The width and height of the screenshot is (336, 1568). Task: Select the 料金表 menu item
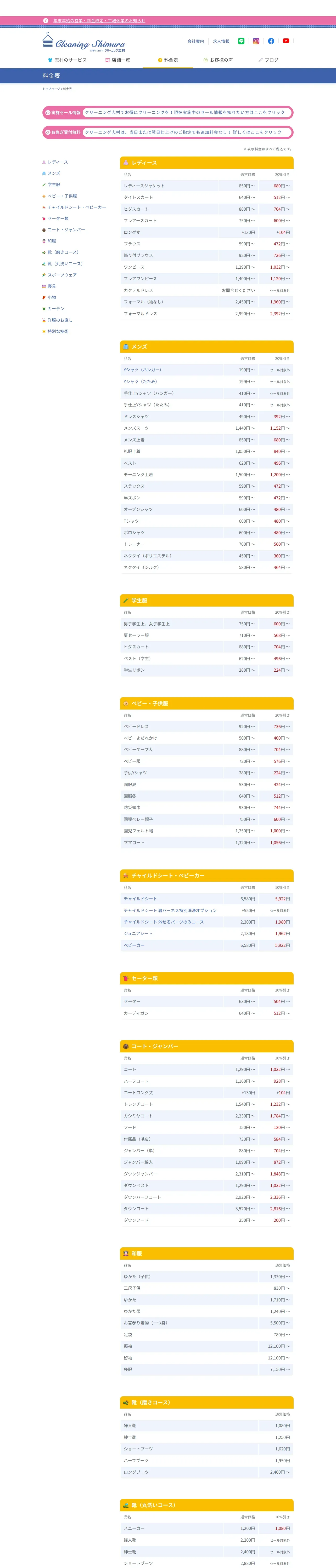coord(168,60)
